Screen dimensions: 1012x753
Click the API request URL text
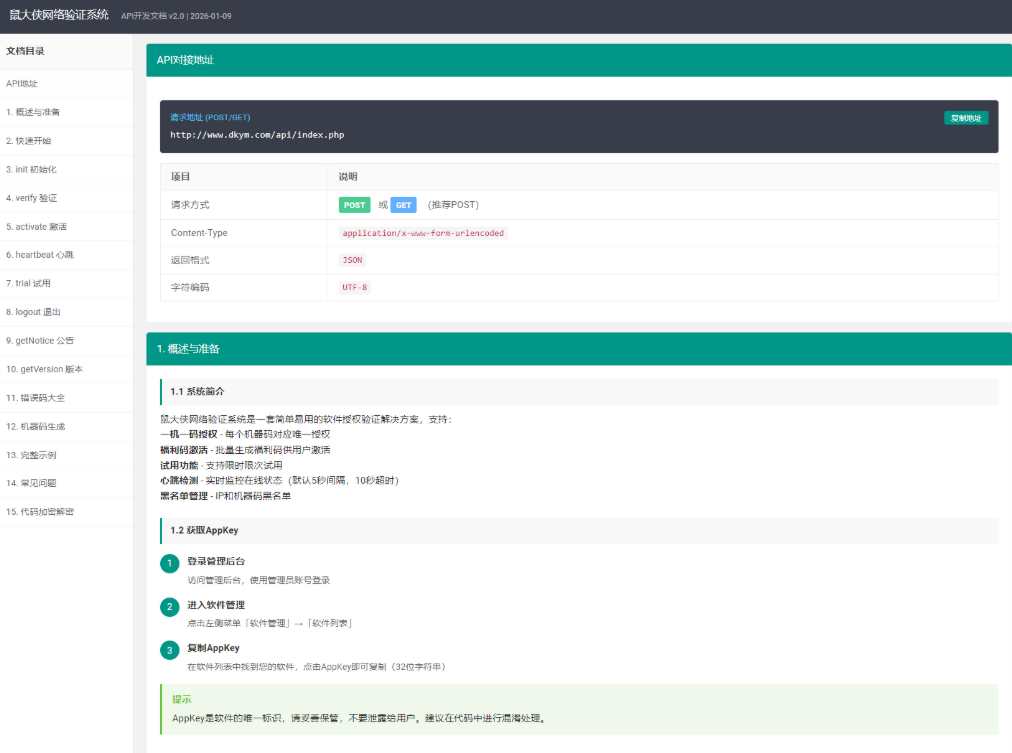pos(257,134)
